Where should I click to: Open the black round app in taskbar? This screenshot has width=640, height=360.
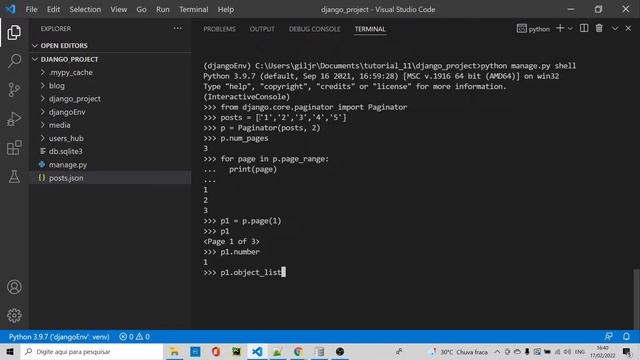(x=340, y=351)
